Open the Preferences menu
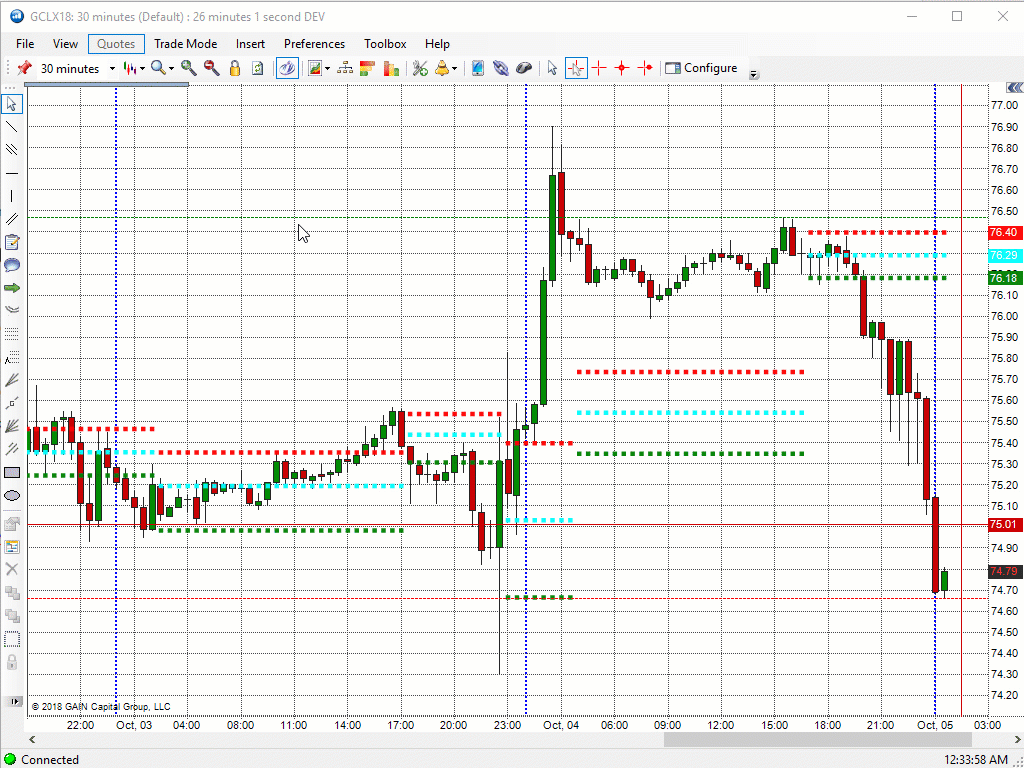The height and width of the screenshot is (768, 1024). pos(314,44)
